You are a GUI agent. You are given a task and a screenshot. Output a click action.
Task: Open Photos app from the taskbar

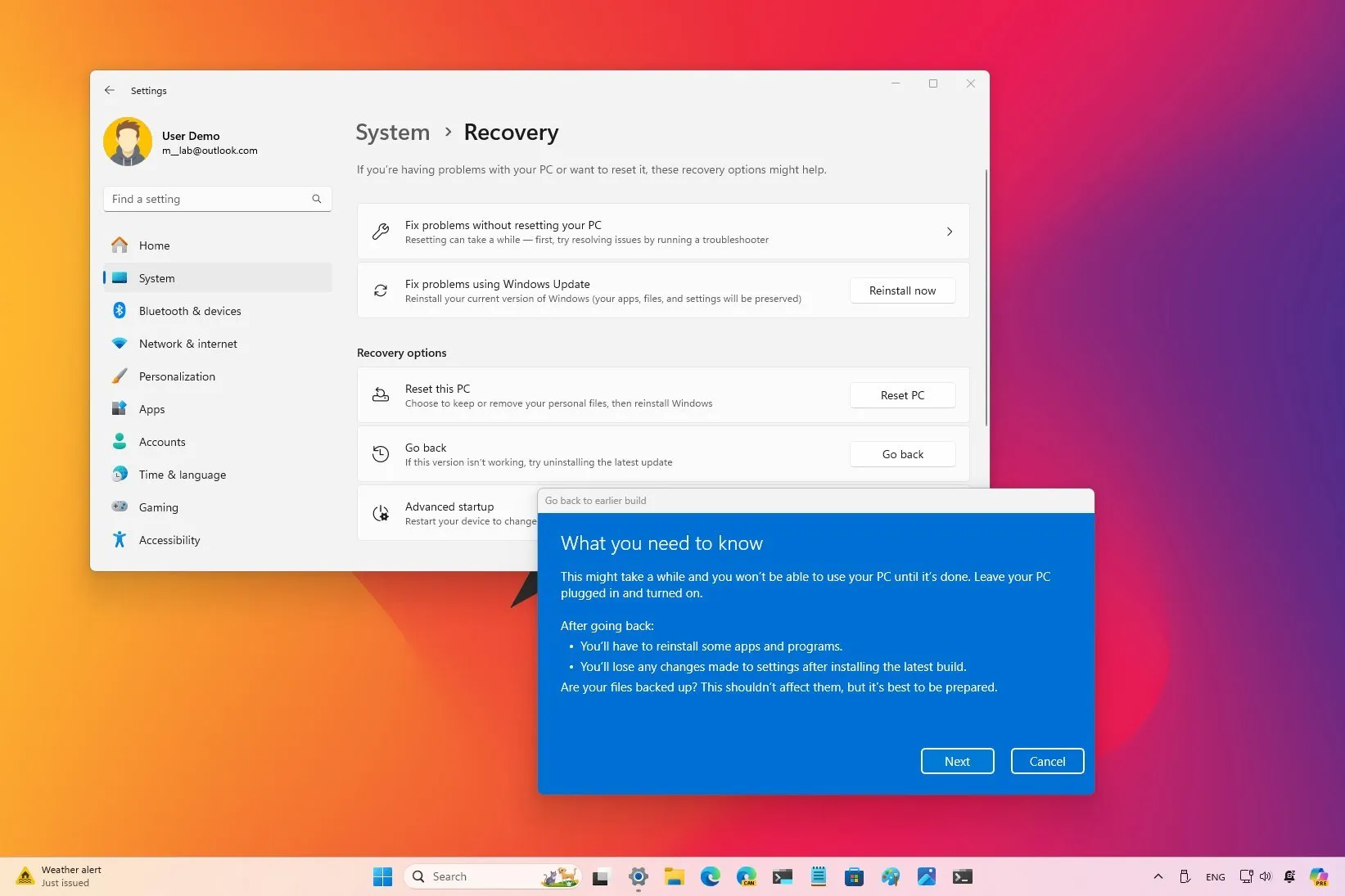point(926,877)
